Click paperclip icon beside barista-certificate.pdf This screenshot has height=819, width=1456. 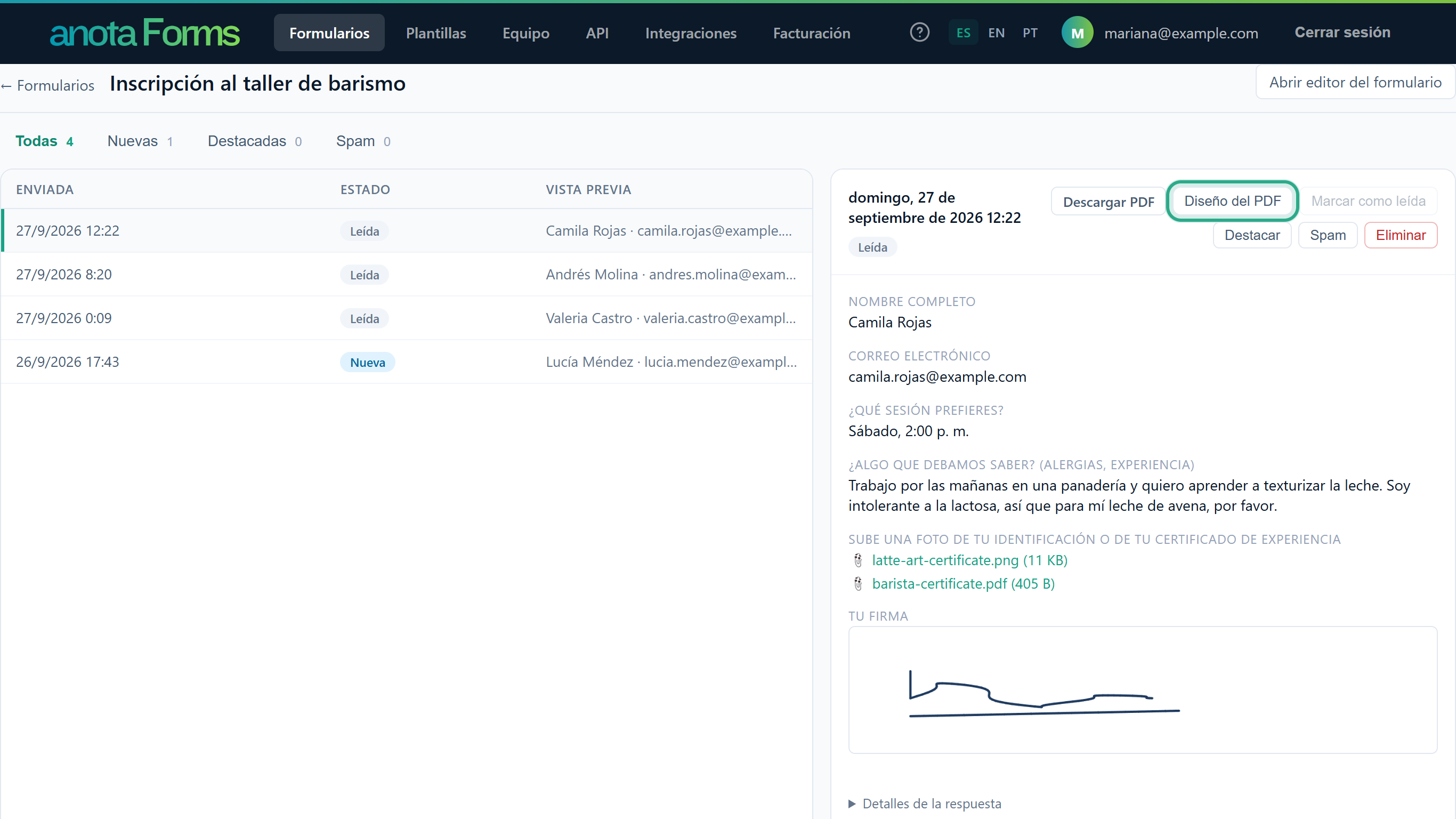pos(858,584)
